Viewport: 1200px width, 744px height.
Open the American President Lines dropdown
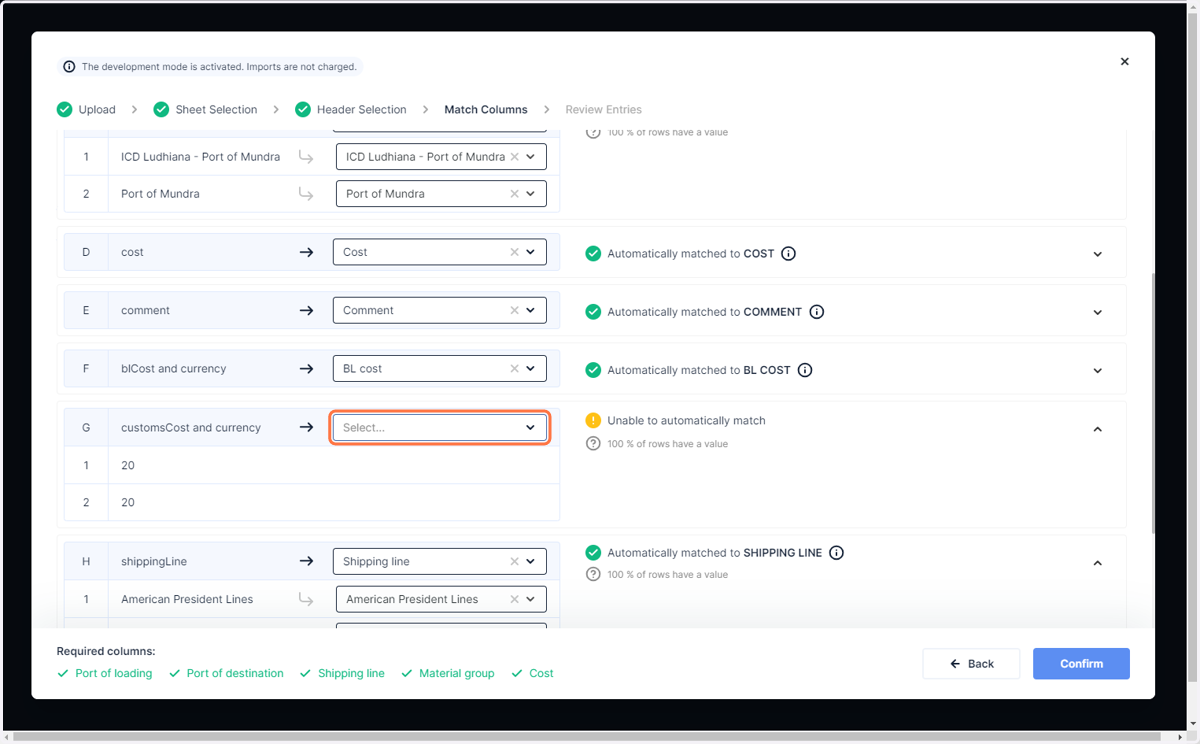point(531,599)
